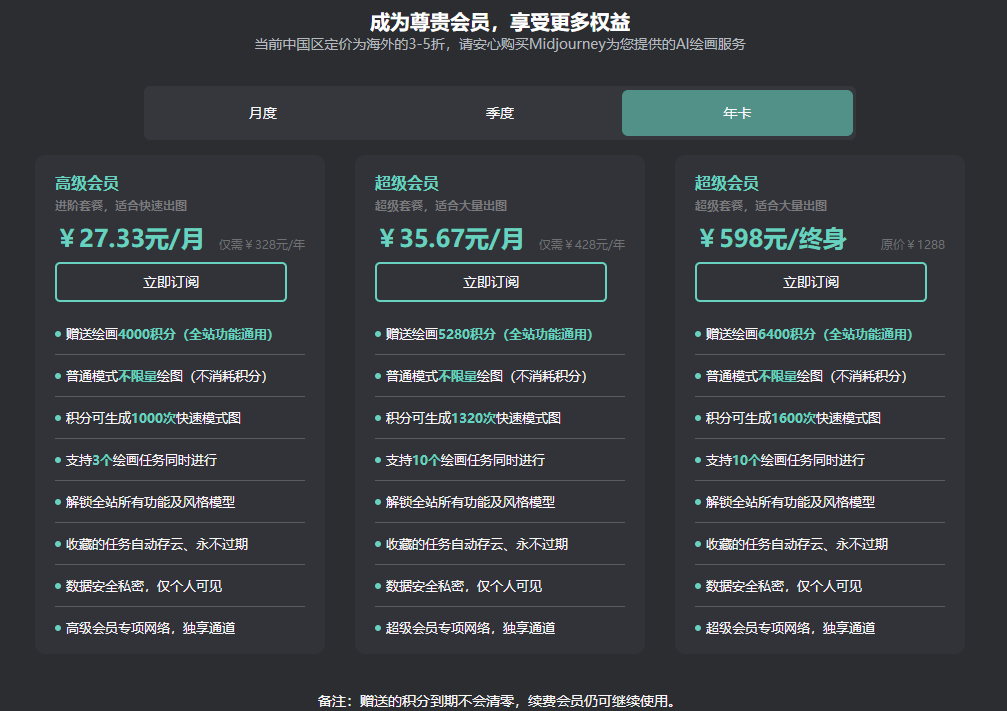Screen dimensions: 1007x711
Task: Select the ¥35.67元/月 price label
Action: [x=451, y=239]
